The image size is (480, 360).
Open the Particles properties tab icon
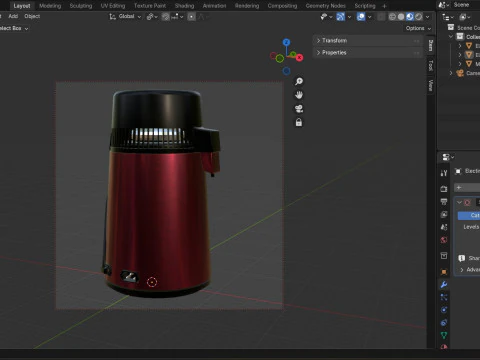(444, 297)
